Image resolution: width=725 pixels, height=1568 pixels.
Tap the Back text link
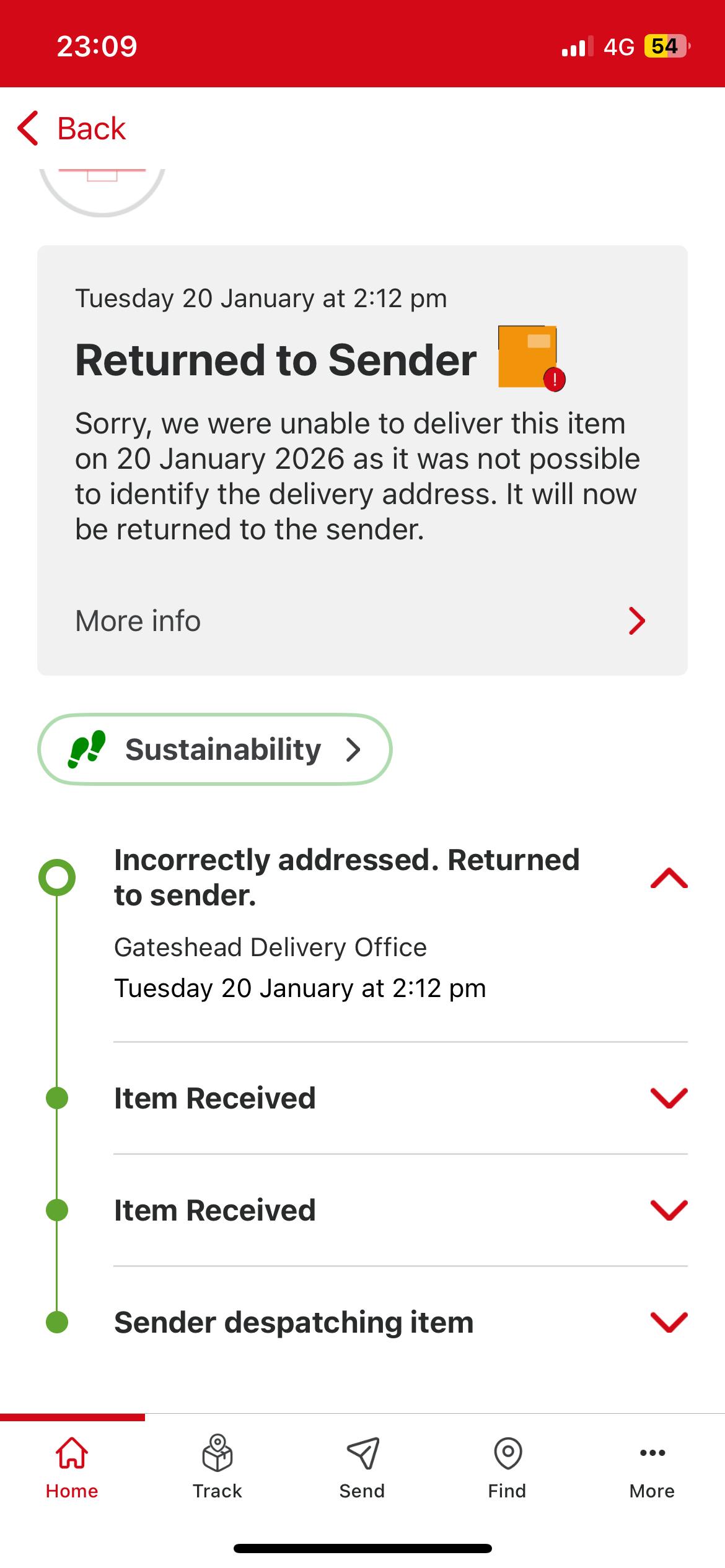[x=92, y=129]
